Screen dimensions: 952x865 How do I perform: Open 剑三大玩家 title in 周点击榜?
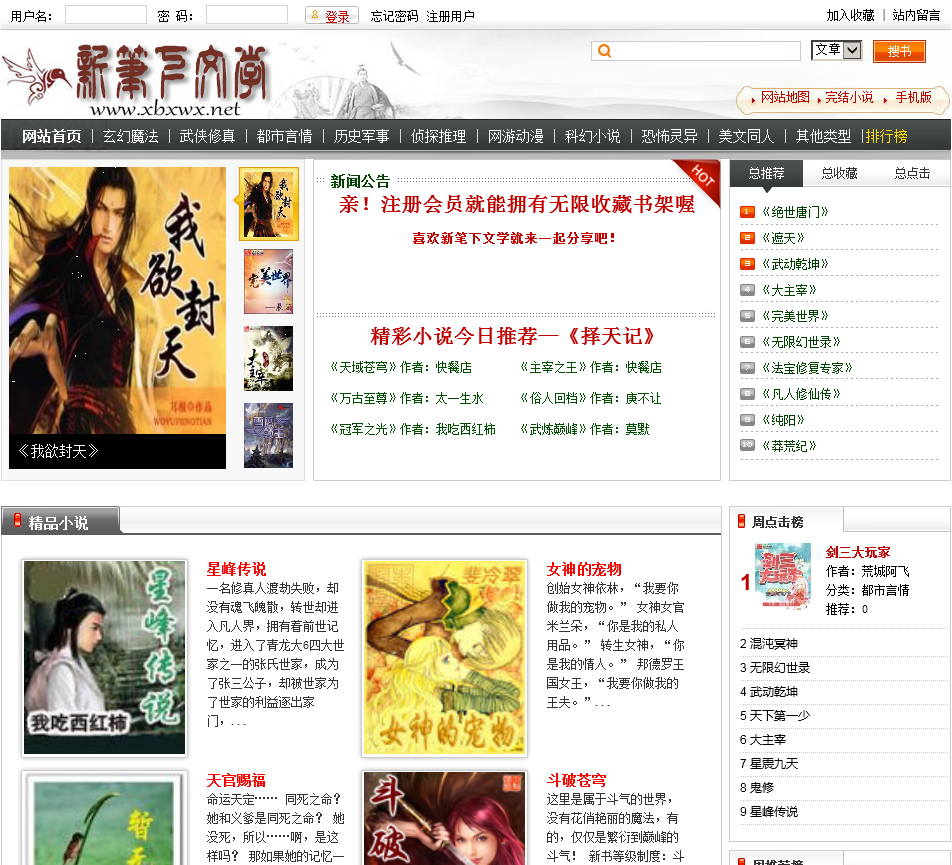point(857,552)
